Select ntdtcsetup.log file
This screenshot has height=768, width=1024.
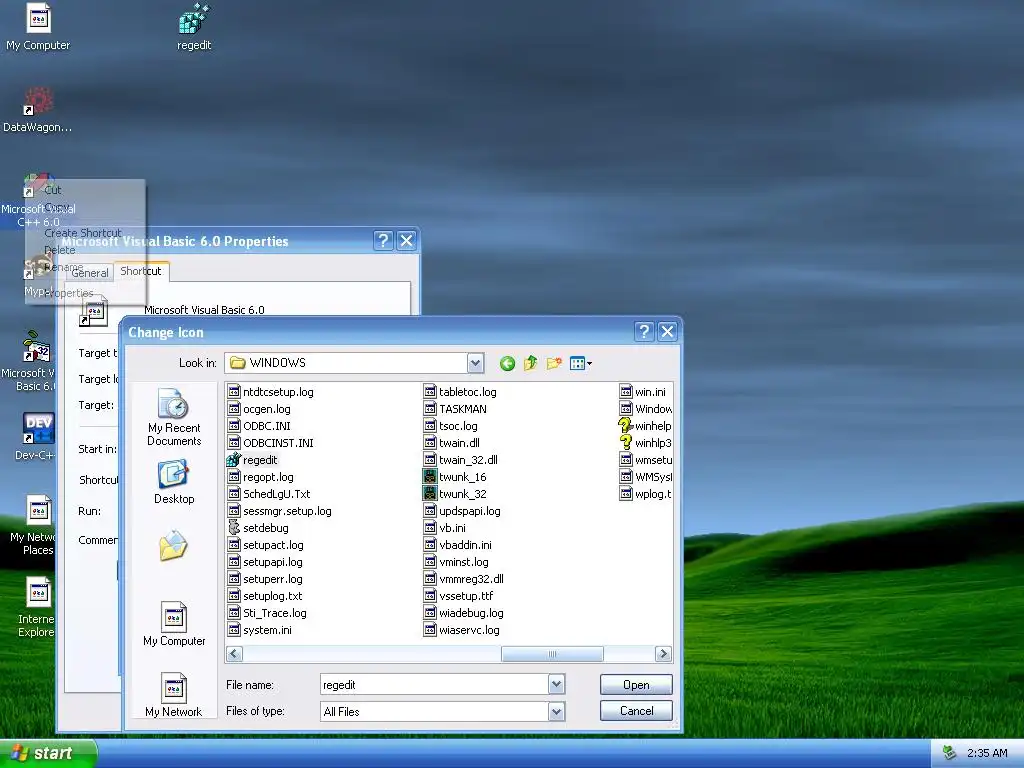click(x=271, y=392)
